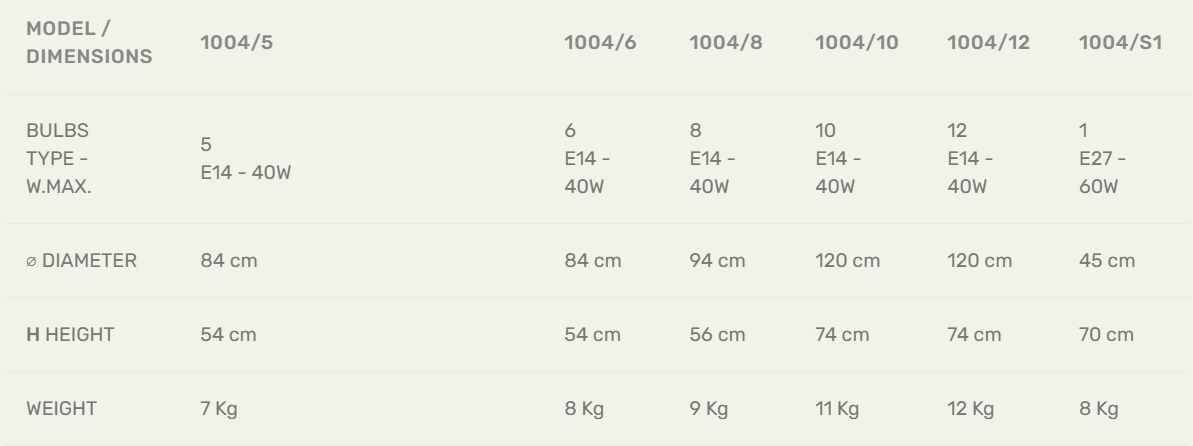Choose the 1004/10 model header
The height and width of the screenshot is (446, 1193).
tap(857, 43)
